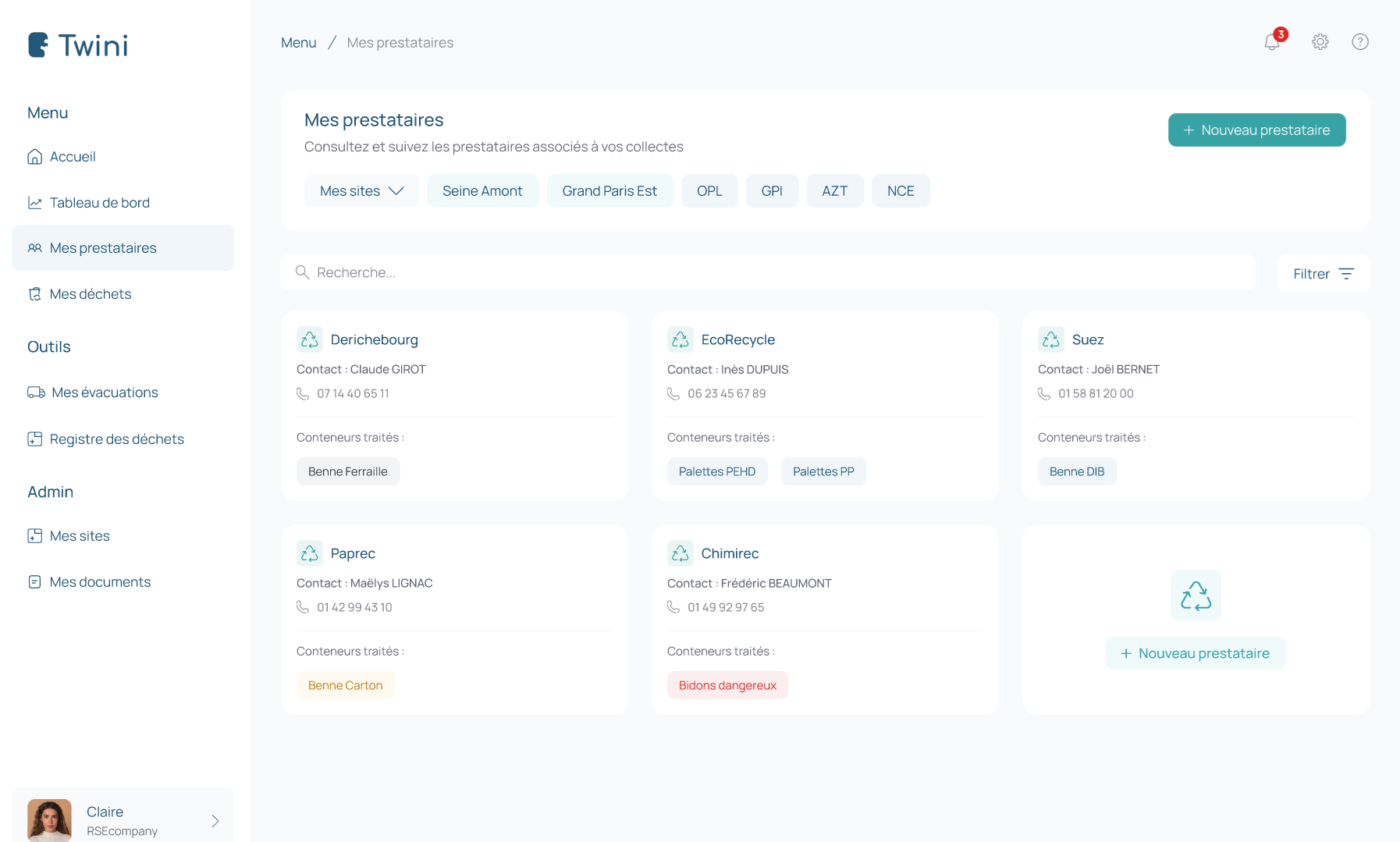
Task: Click Derichebourg recycling icon
Action: (310, 339)
